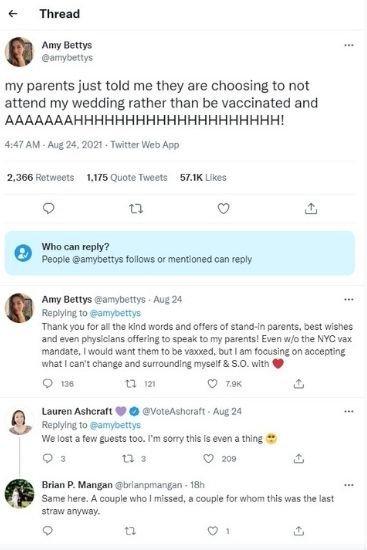This screenshot has width=367, height=550.
Task: View the 2,366 Retweets list
Action: (x=41, y=177)
